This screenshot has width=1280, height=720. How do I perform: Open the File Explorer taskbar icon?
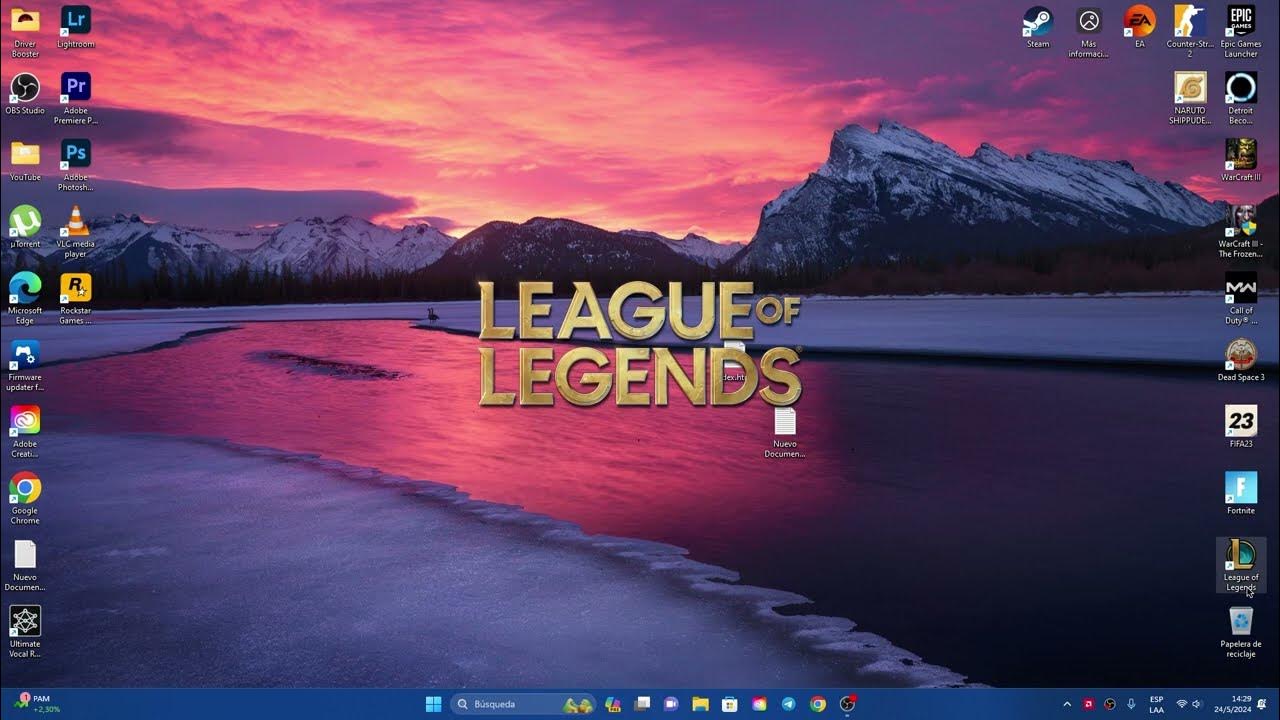coord(701,704)
